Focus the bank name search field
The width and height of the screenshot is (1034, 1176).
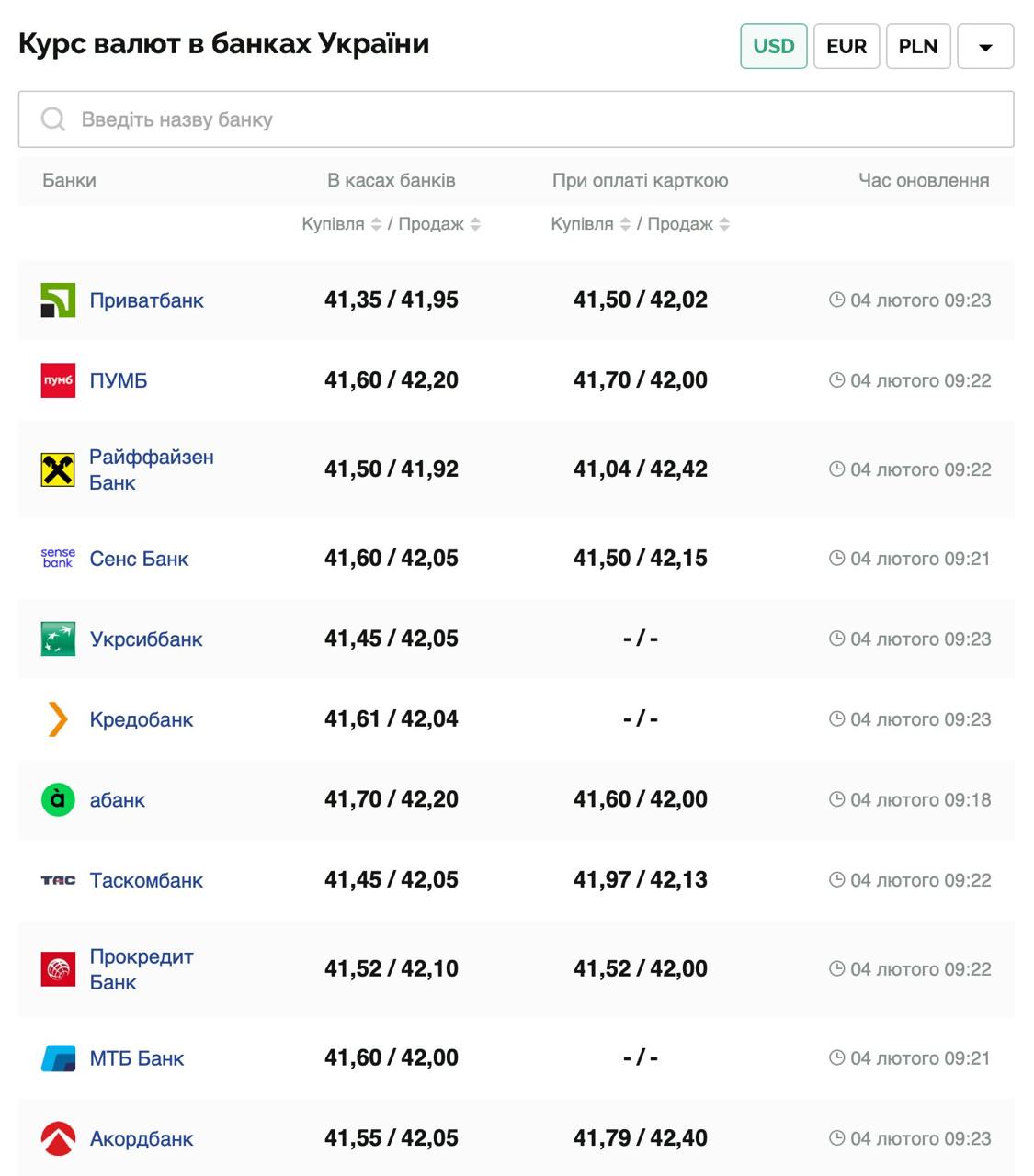[x=516, y=119]
